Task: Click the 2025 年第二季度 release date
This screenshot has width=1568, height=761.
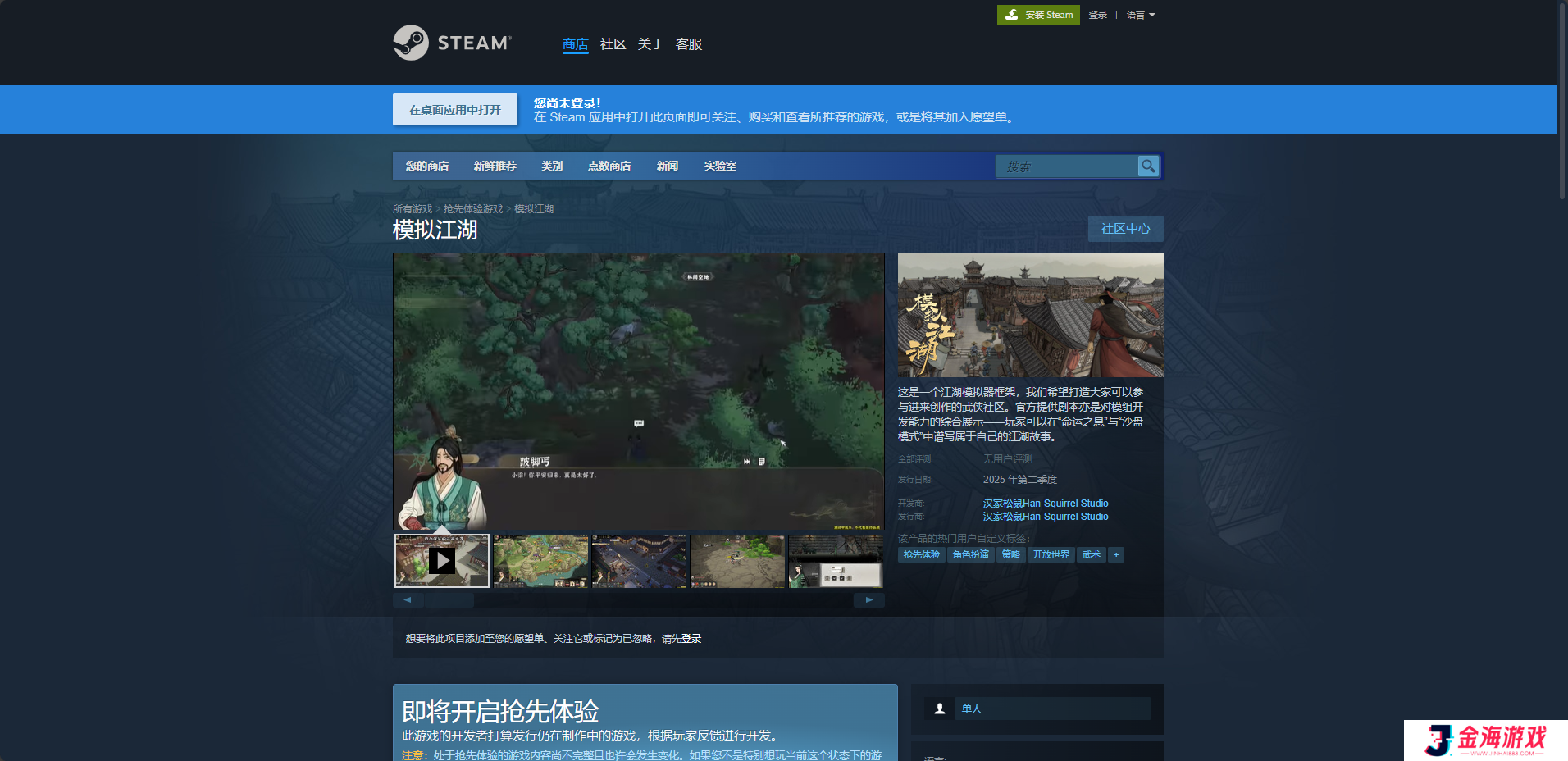Action: point(1020,480)
